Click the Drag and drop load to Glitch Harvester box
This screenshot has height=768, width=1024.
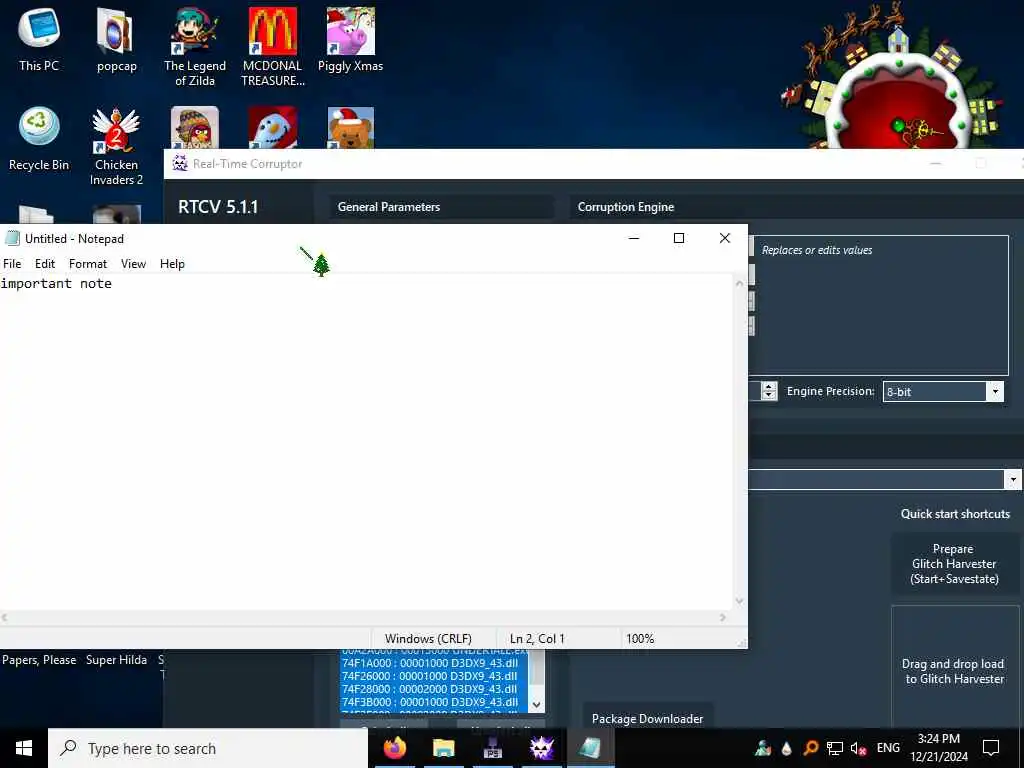coord(955,666)
